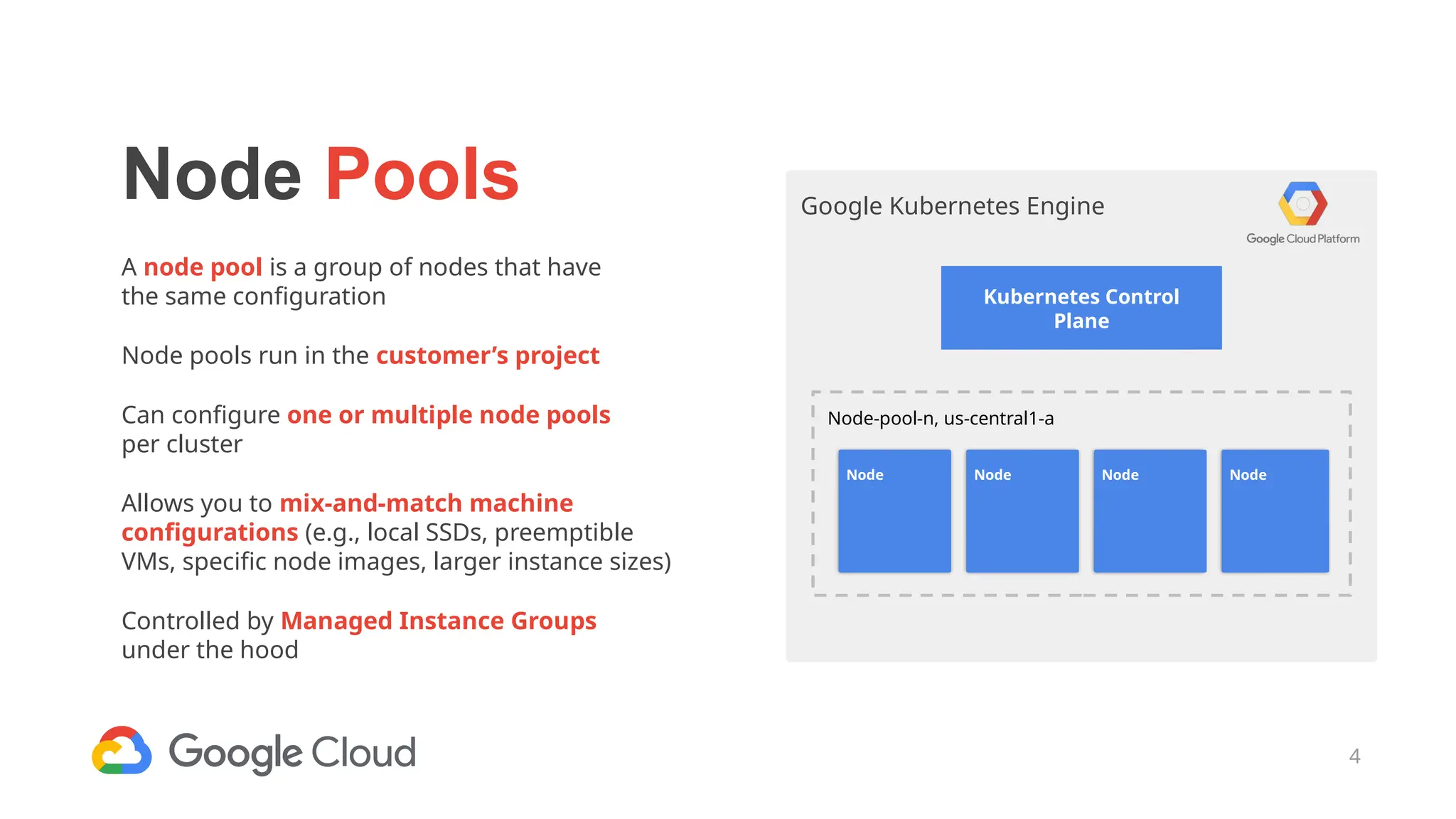Click the 'Google Kubernetes Engine' heading
The height and width of the screenshot is (819, 1456).
pos(953,206)
